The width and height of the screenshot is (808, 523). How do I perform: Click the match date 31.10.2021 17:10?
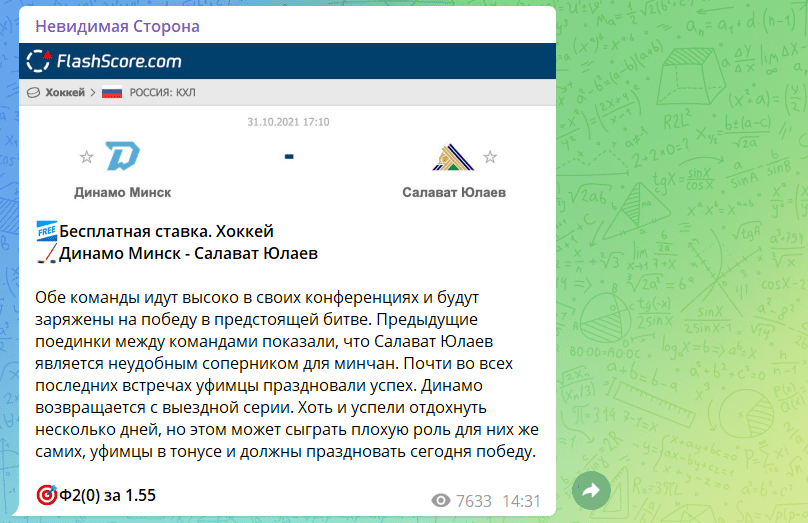[288, 122]
